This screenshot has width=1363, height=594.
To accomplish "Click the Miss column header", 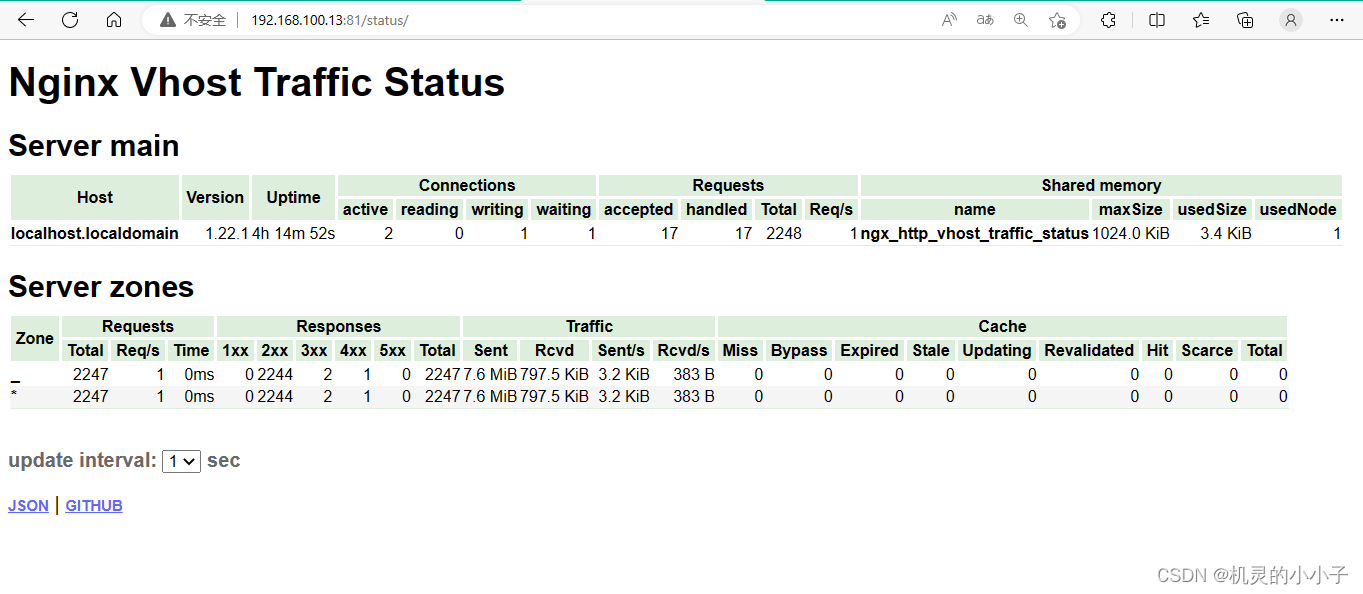I will (740, 350).
